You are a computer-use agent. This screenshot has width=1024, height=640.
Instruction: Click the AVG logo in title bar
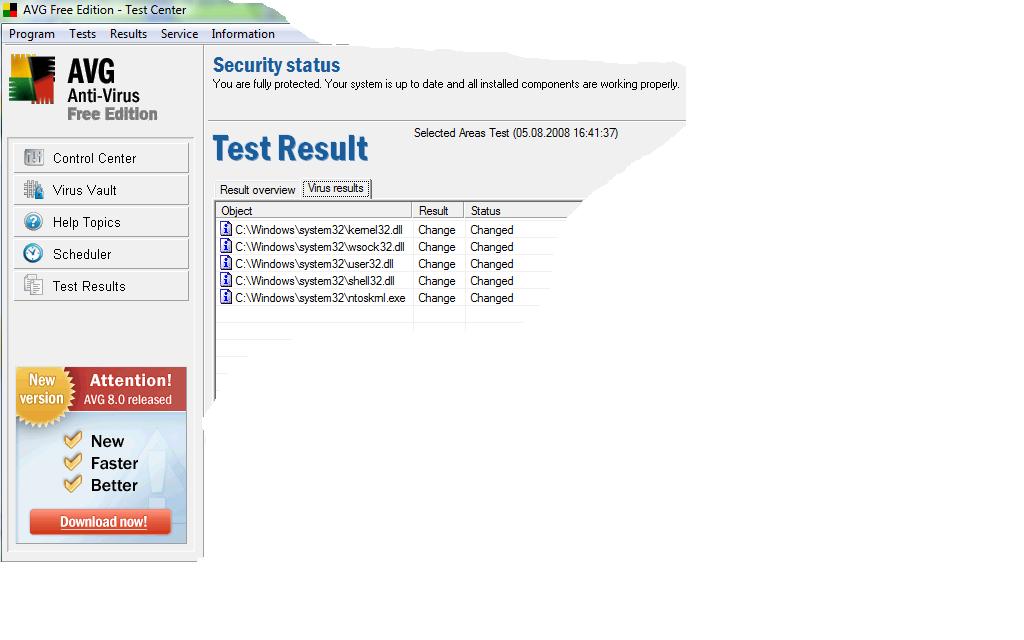(11, 10)
